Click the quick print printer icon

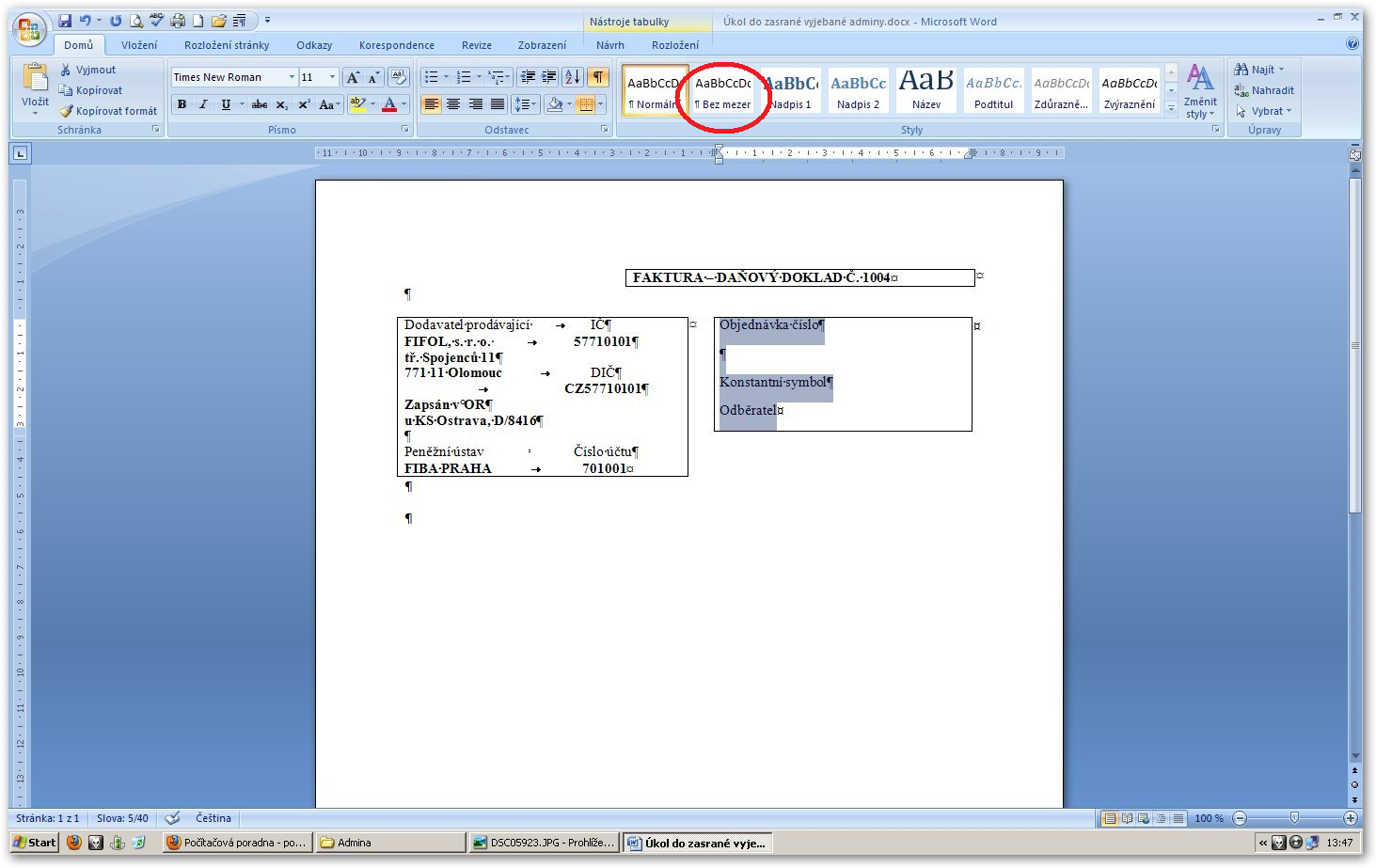pyautogui.click(x=177, y=21)
